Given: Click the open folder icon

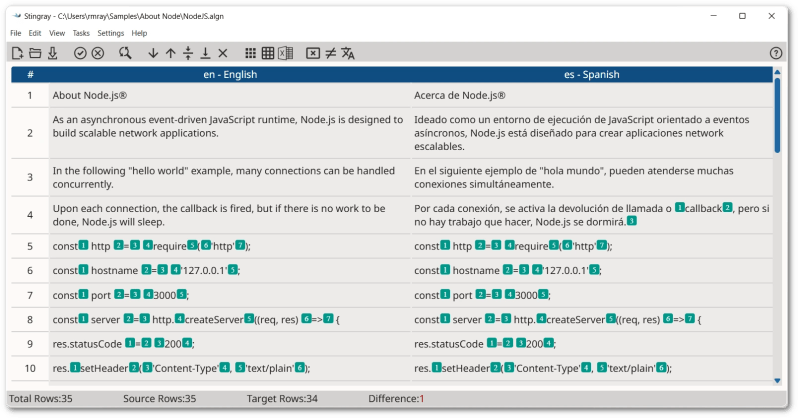Looking at the screenshot, I should pos(35,53).
